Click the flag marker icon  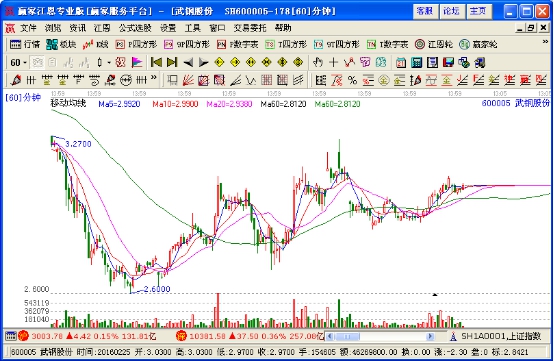point(137,63)
